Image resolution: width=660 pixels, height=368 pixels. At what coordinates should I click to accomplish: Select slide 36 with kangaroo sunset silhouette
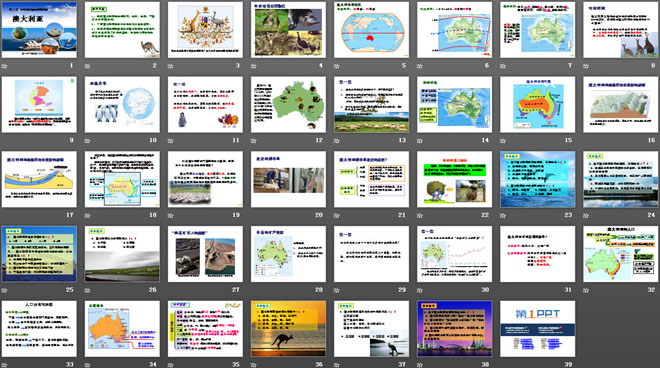(288, 329)
